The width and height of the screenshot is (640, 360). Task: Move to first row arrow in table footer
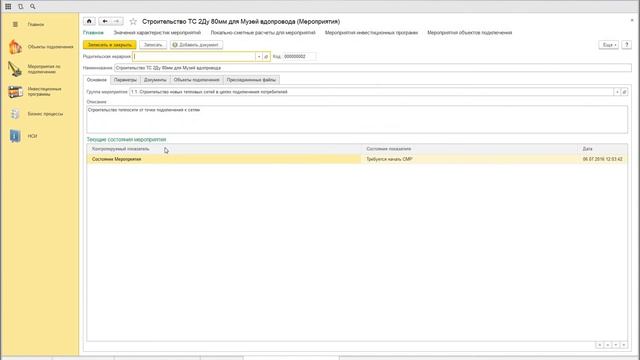600,345
